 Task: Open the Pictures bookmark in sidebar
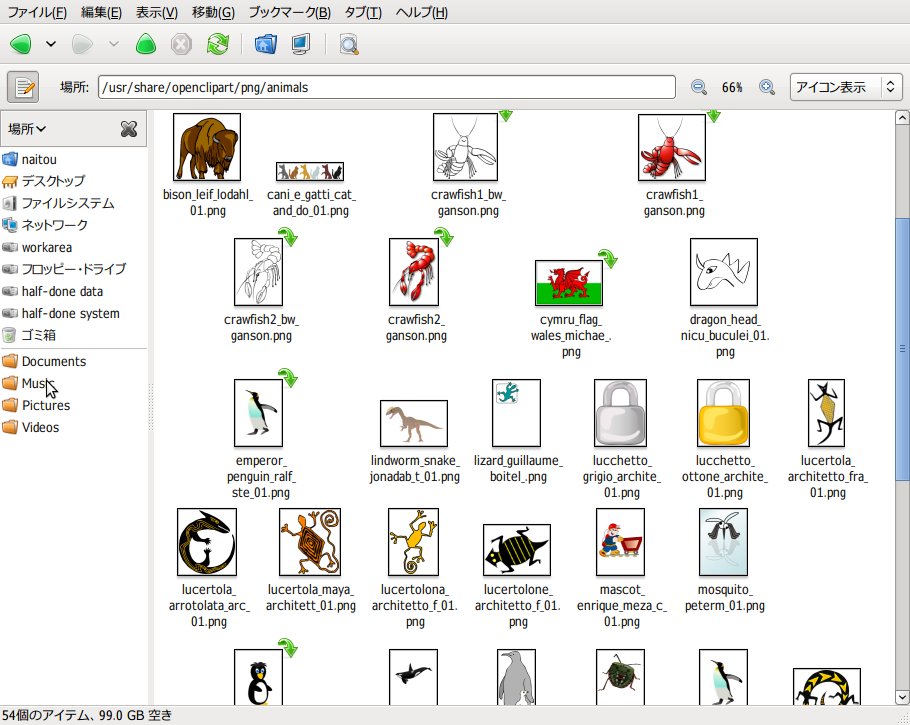point(46,405)
